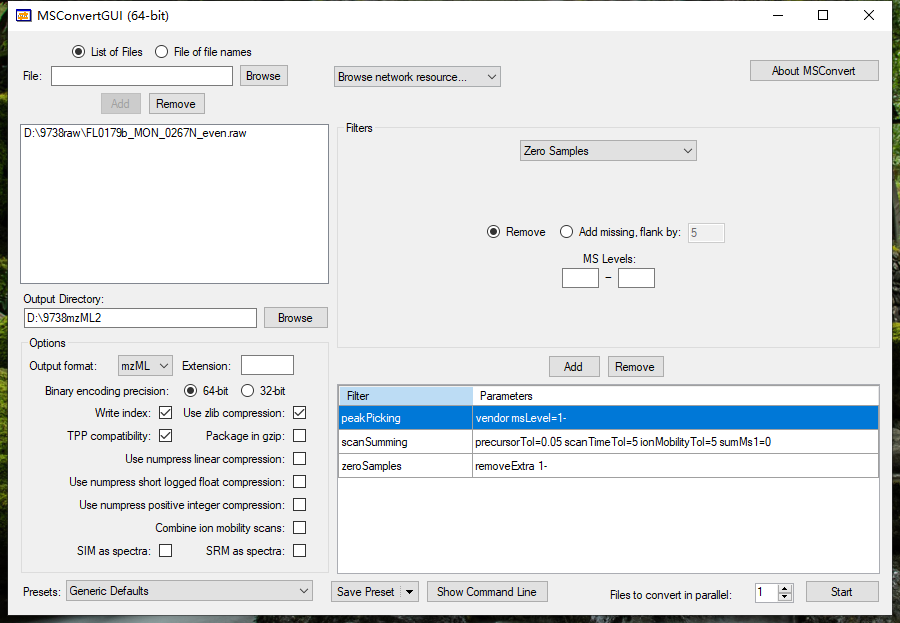Remove the selected file from the list
Image resolution: width=900 pixels, height=623 pixels.
[x=176, y=103]
